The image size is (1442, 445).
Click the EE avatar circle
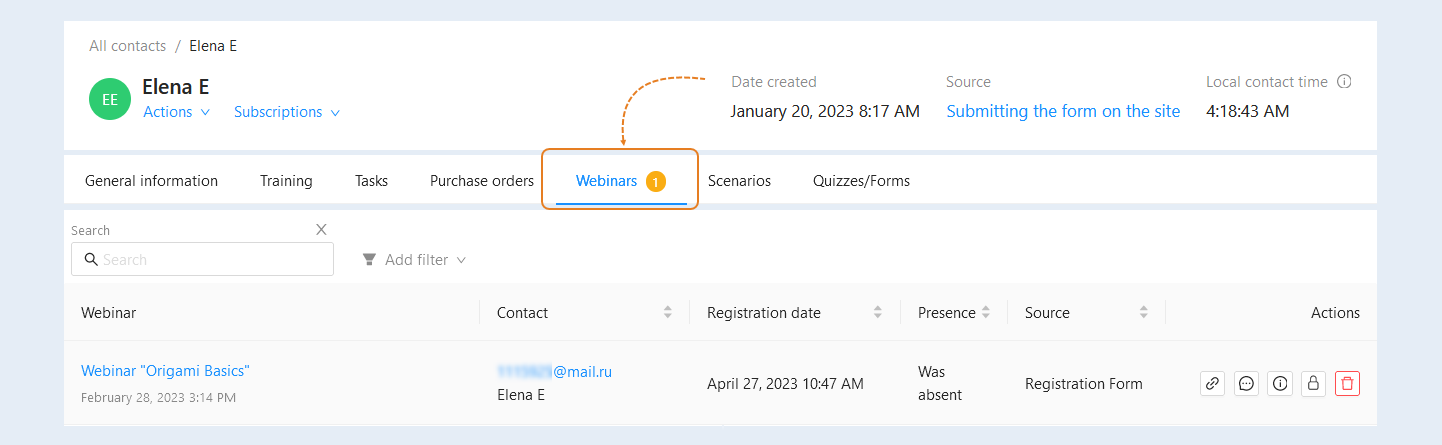[110, 99]
